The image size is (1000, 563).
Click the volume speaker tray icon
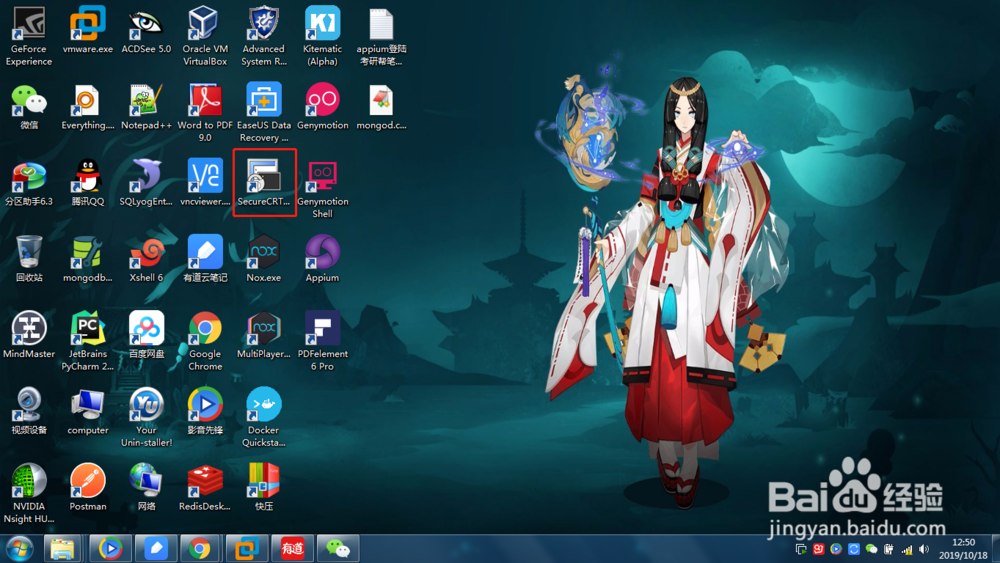pyautogui.click(x=923, y=549)
